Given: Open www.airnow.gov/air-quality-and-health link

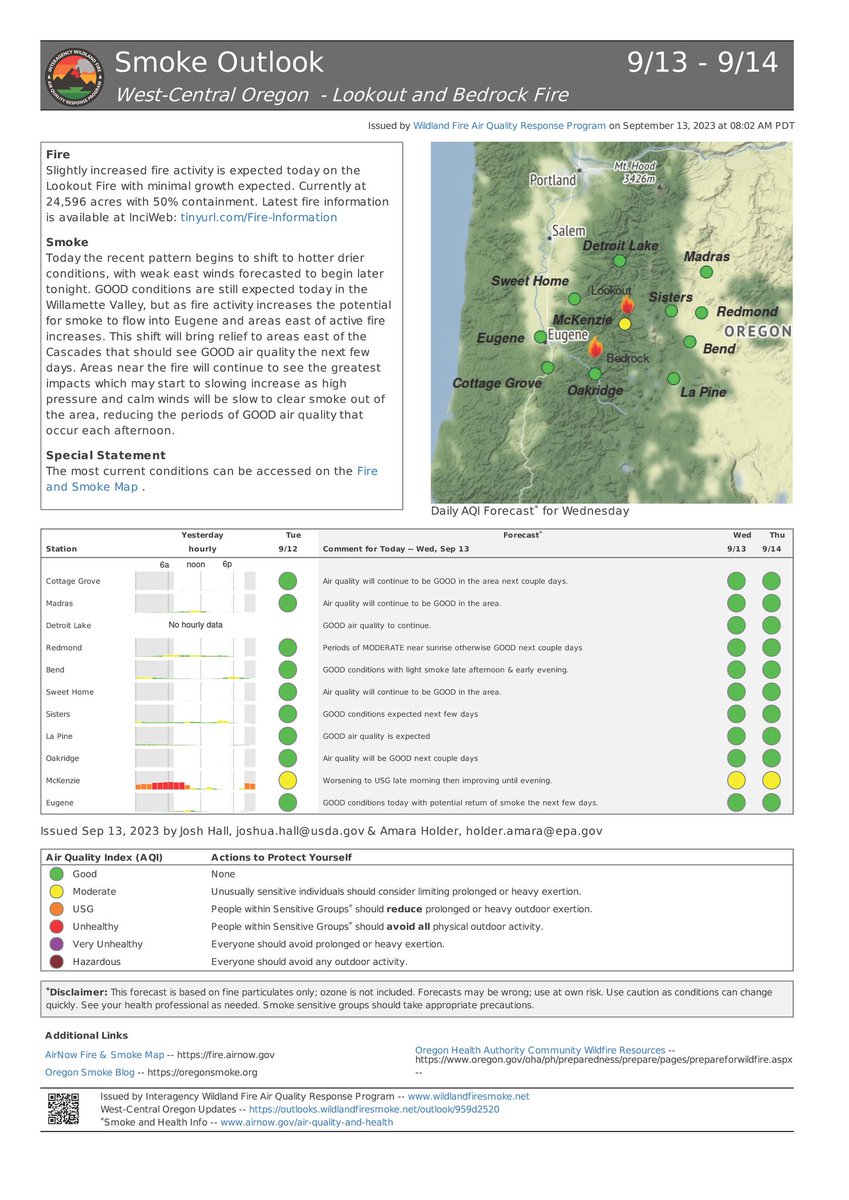Looking at the screenshot, I should click(x=307, y=1122).
